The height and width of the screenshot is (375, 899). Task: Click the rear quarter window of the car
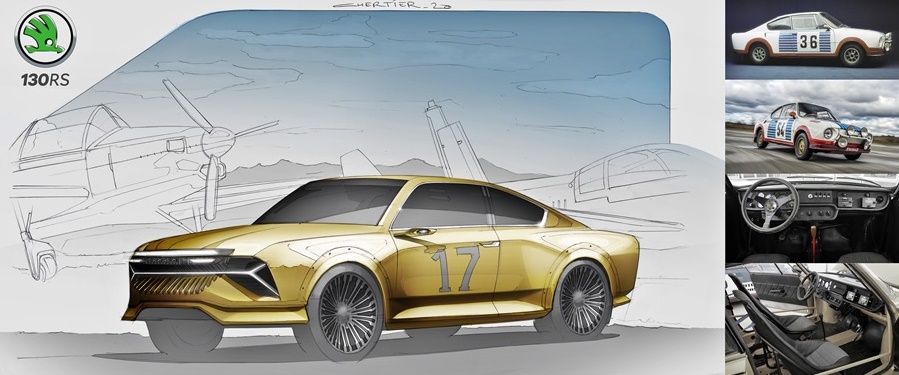(x=517, y=206)
